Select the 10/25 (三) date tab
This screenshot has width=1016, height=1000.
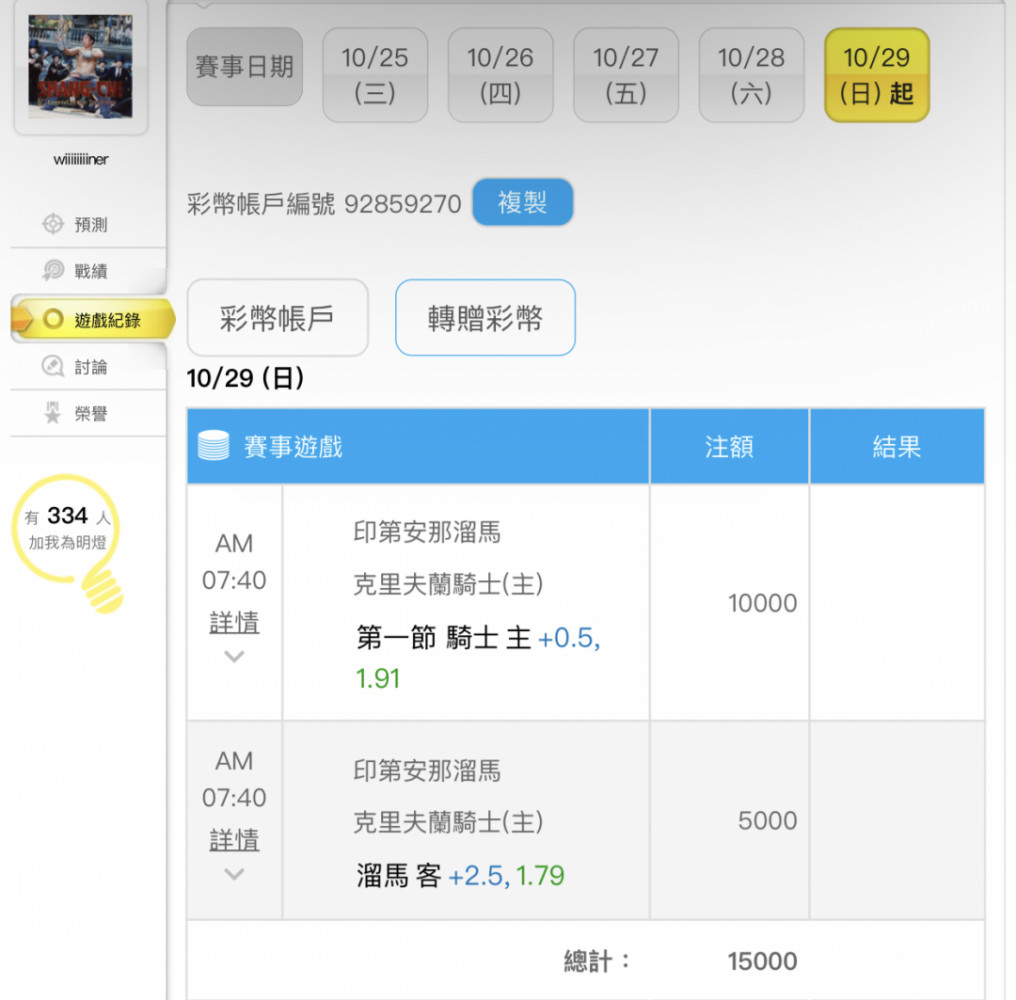(x=375, y=75)
